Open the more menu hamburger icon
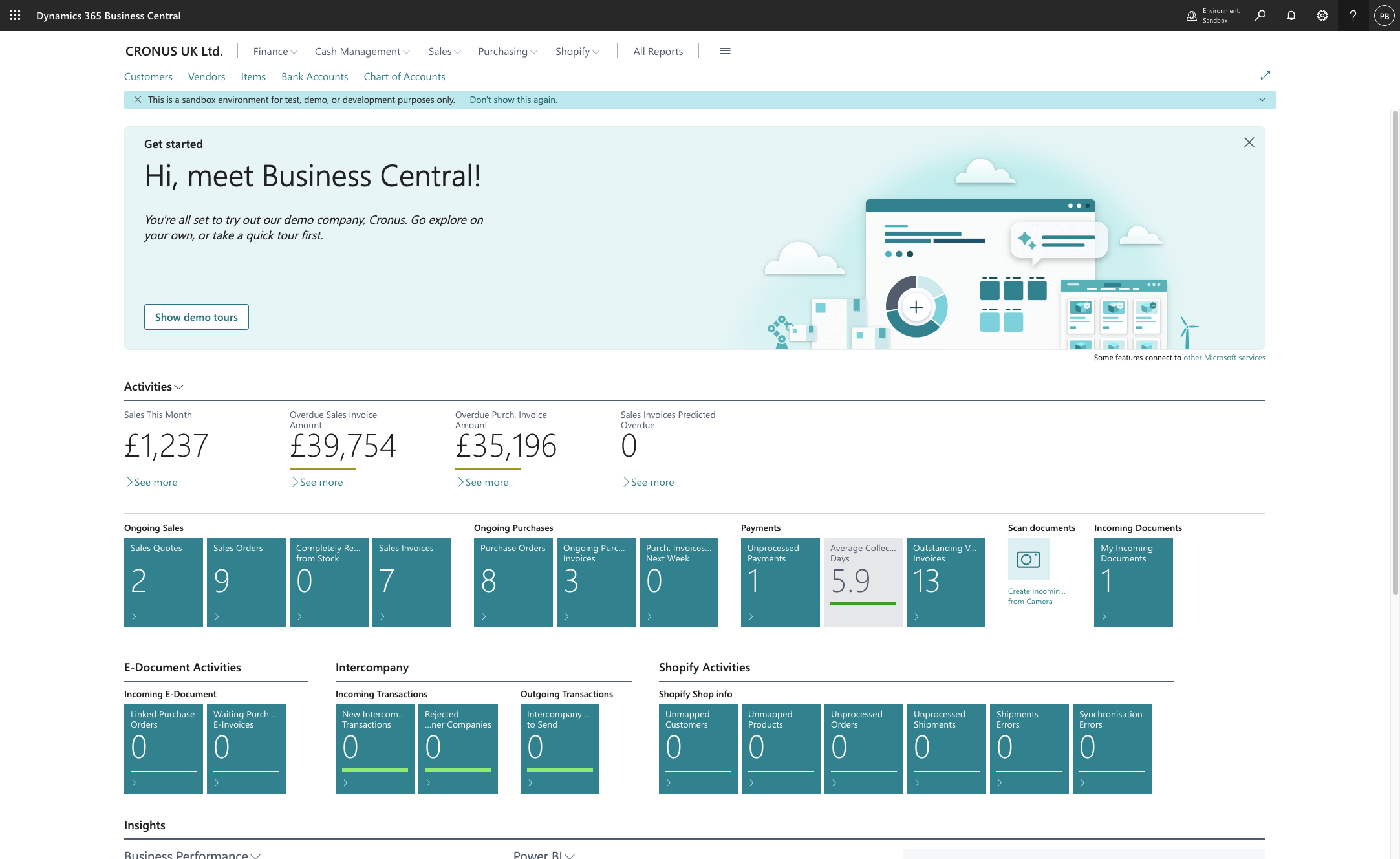Image resolution: width=1400 pixels, height=859 pixels. pos(725,51)
